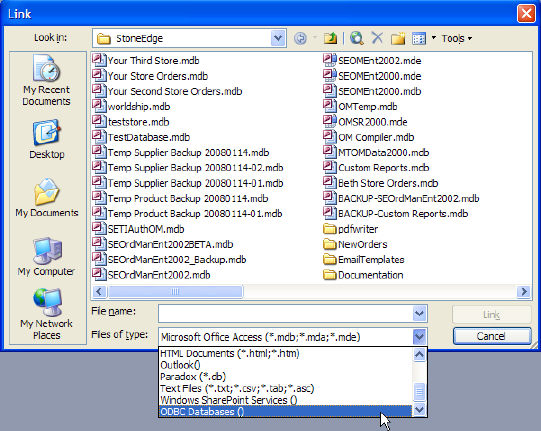Click the Up One Level folder icon
The width and height of the screenshot is (541, 431).
(x=330, y=38)
